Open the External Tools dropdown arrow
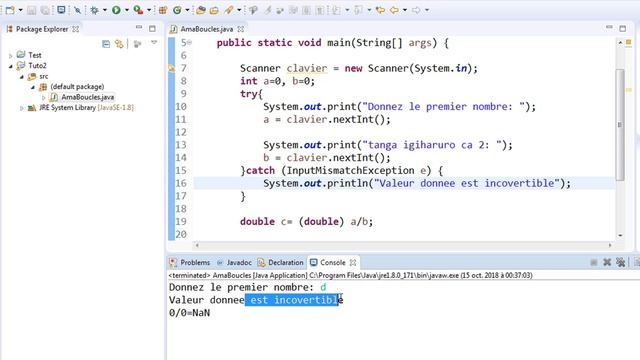640x360 pixels. point(149,10)
